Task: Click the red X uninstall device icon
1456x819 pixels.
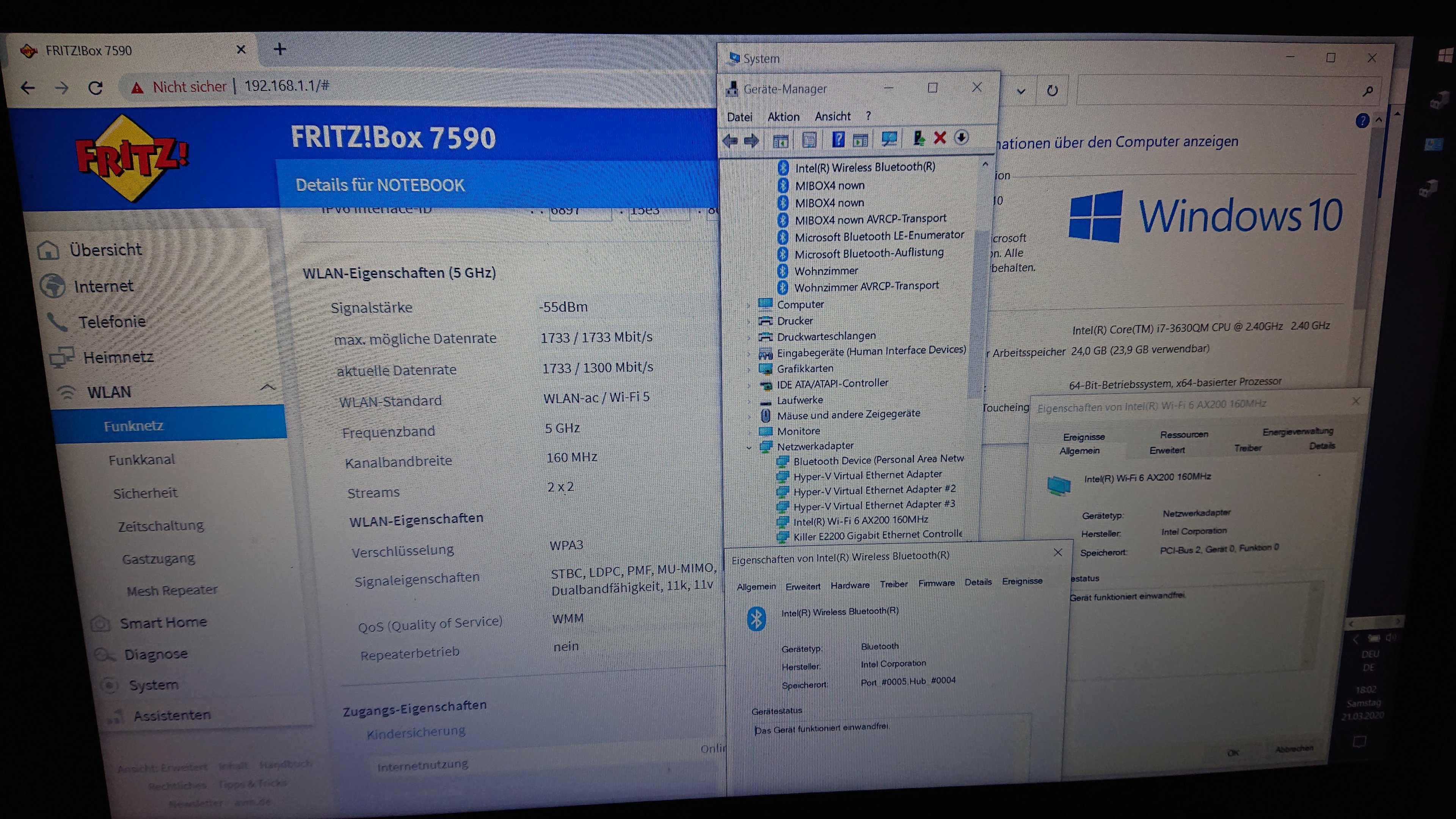Action: click(x=940, y=138)
